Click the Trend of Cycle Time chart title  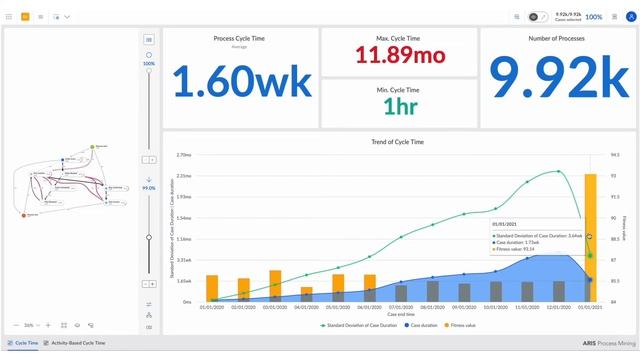pos(398,142)
